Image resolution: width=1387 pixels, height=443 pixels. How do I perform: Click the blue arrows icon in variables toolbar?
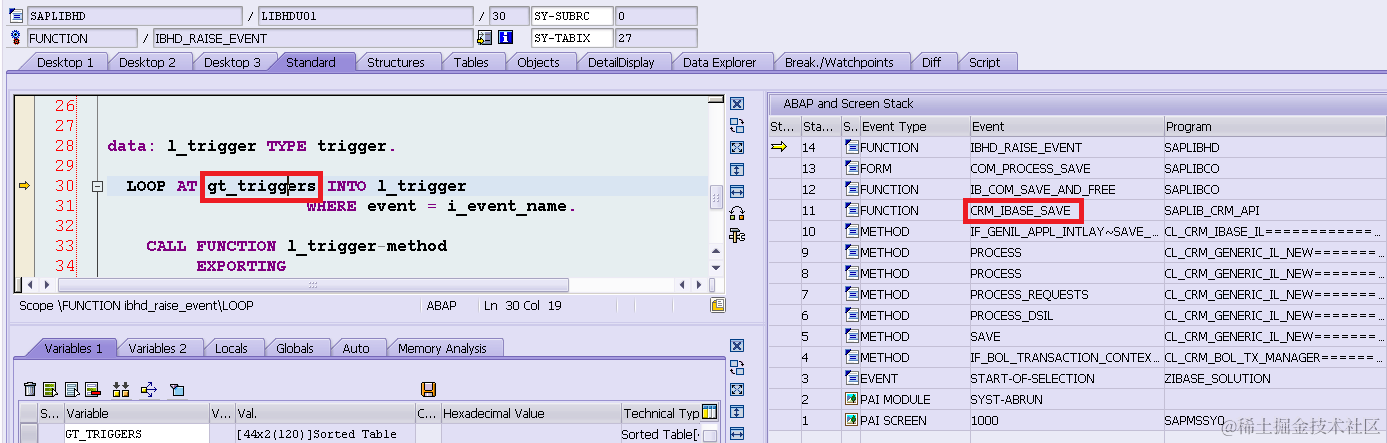click(x=149, y=389)
